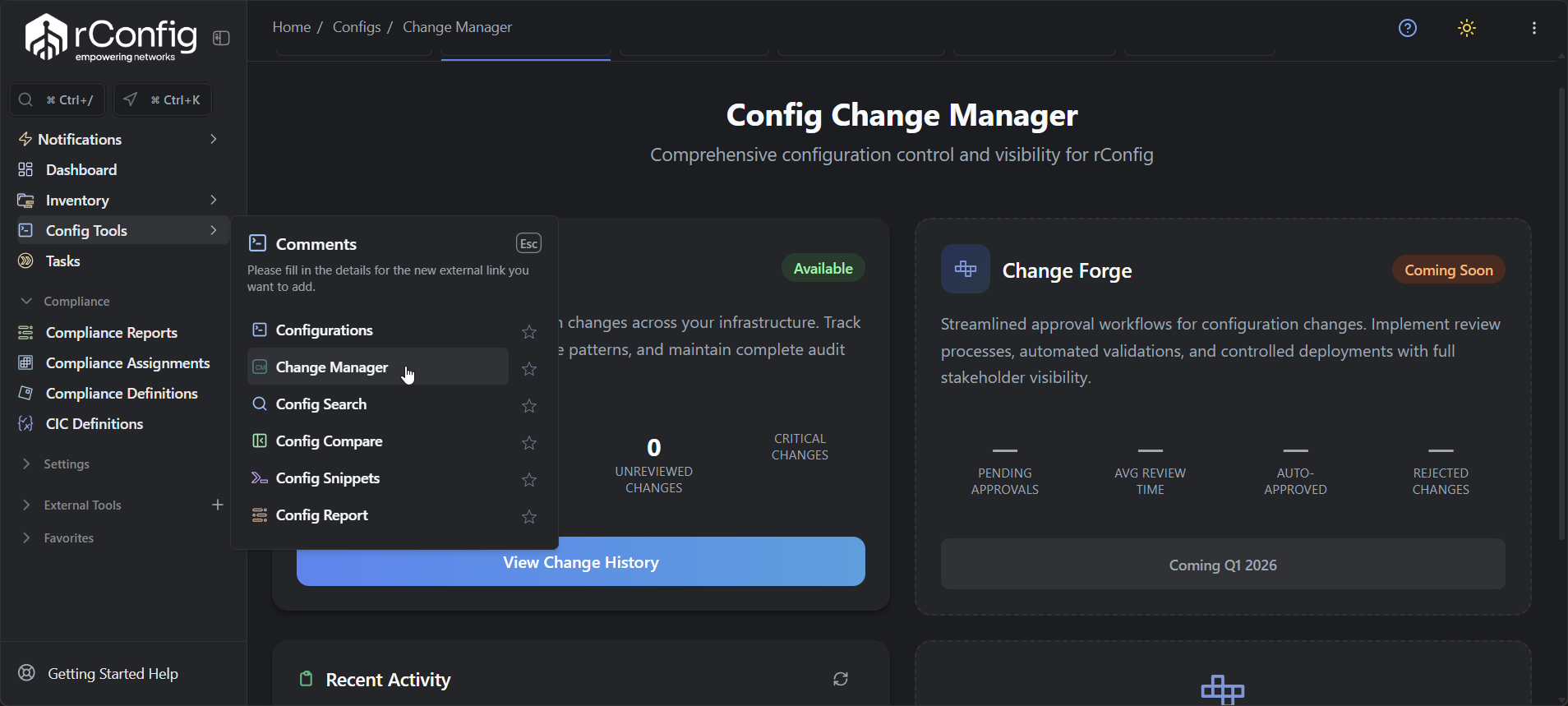Viewport: 1568px width, 706px height.
Task: Click the Coming Soon badge
Action: coord(1449,270)
